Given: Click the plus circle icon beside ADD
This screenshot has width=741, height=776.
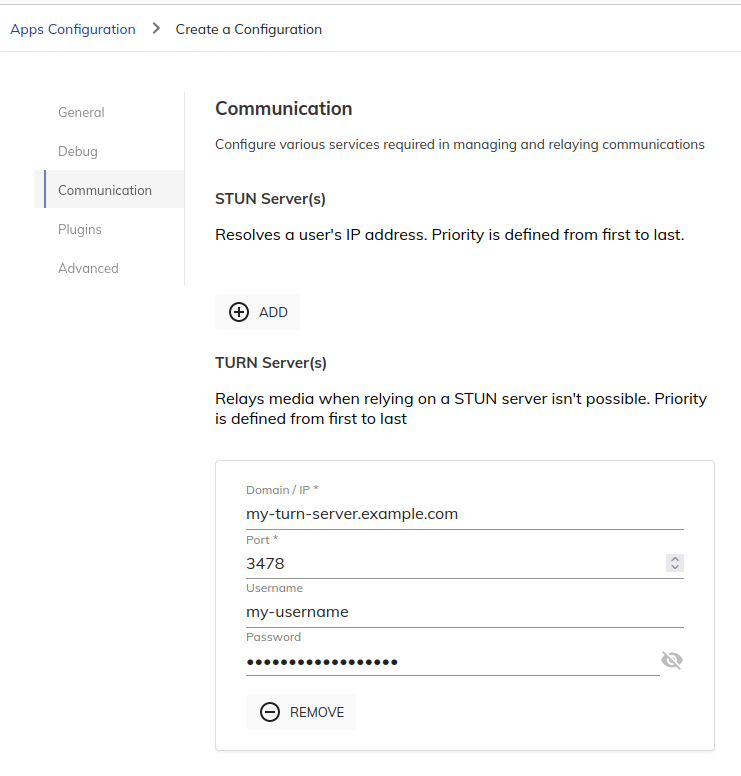Looking at the screenshot, I should [x=239, y=312].
